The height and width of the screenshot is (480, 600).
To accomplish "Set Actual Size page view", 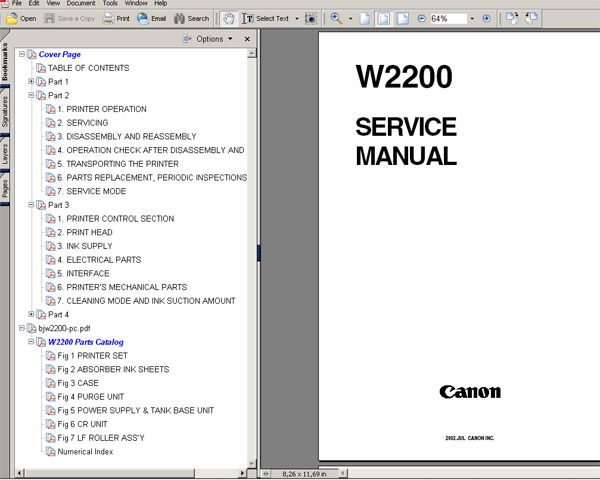I will 365,18.
